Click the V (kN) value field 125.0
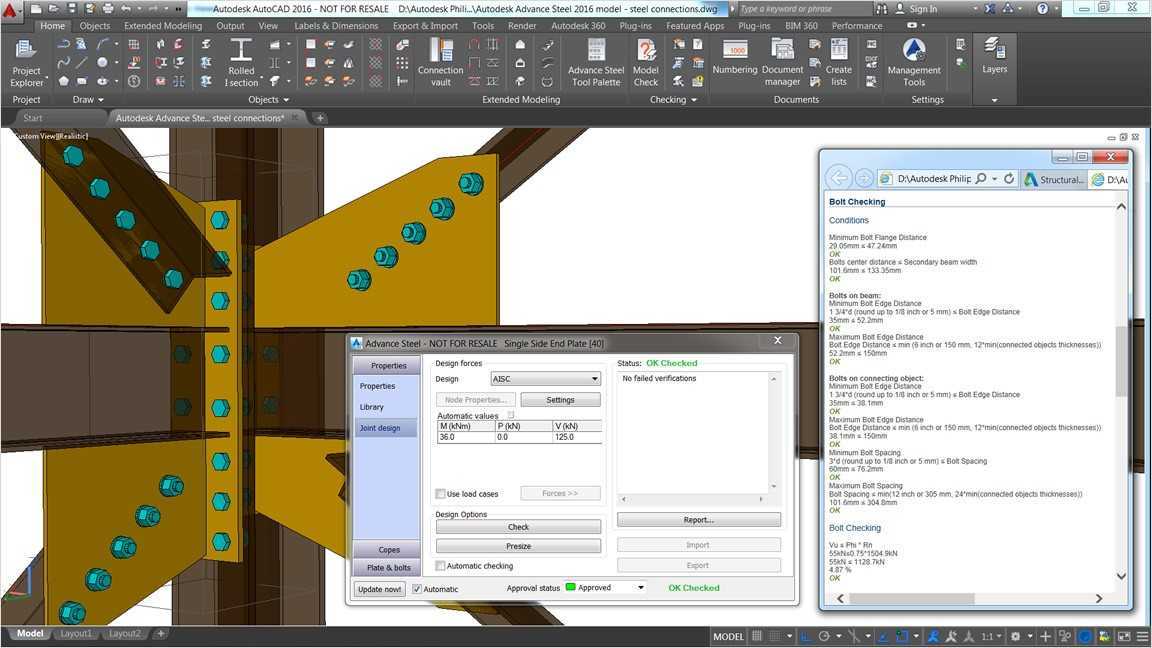Viewport: 1152px width, 648px height. (x=577, y=437)
